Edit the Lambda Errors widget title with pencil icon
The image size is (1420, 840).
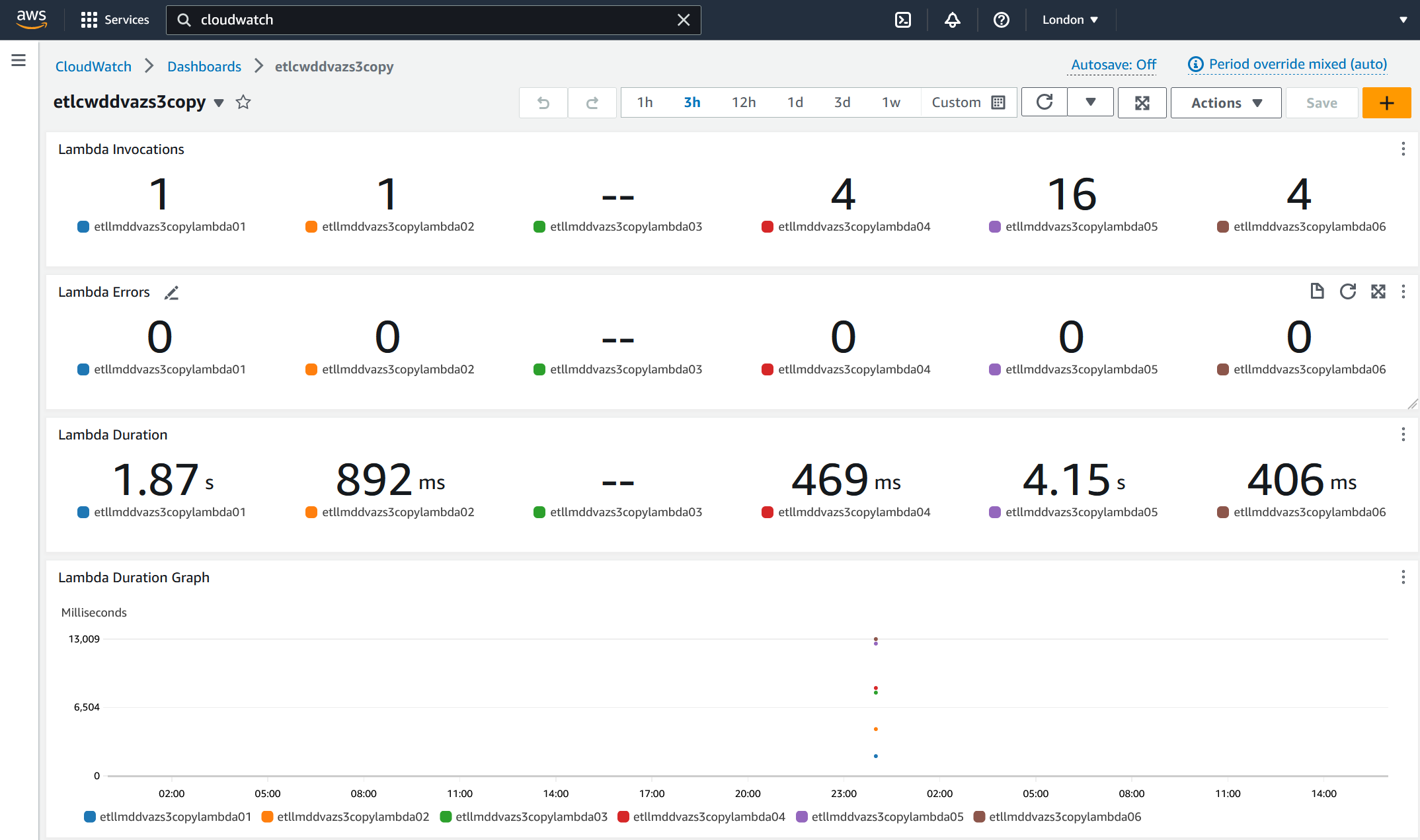click(171, 293)
